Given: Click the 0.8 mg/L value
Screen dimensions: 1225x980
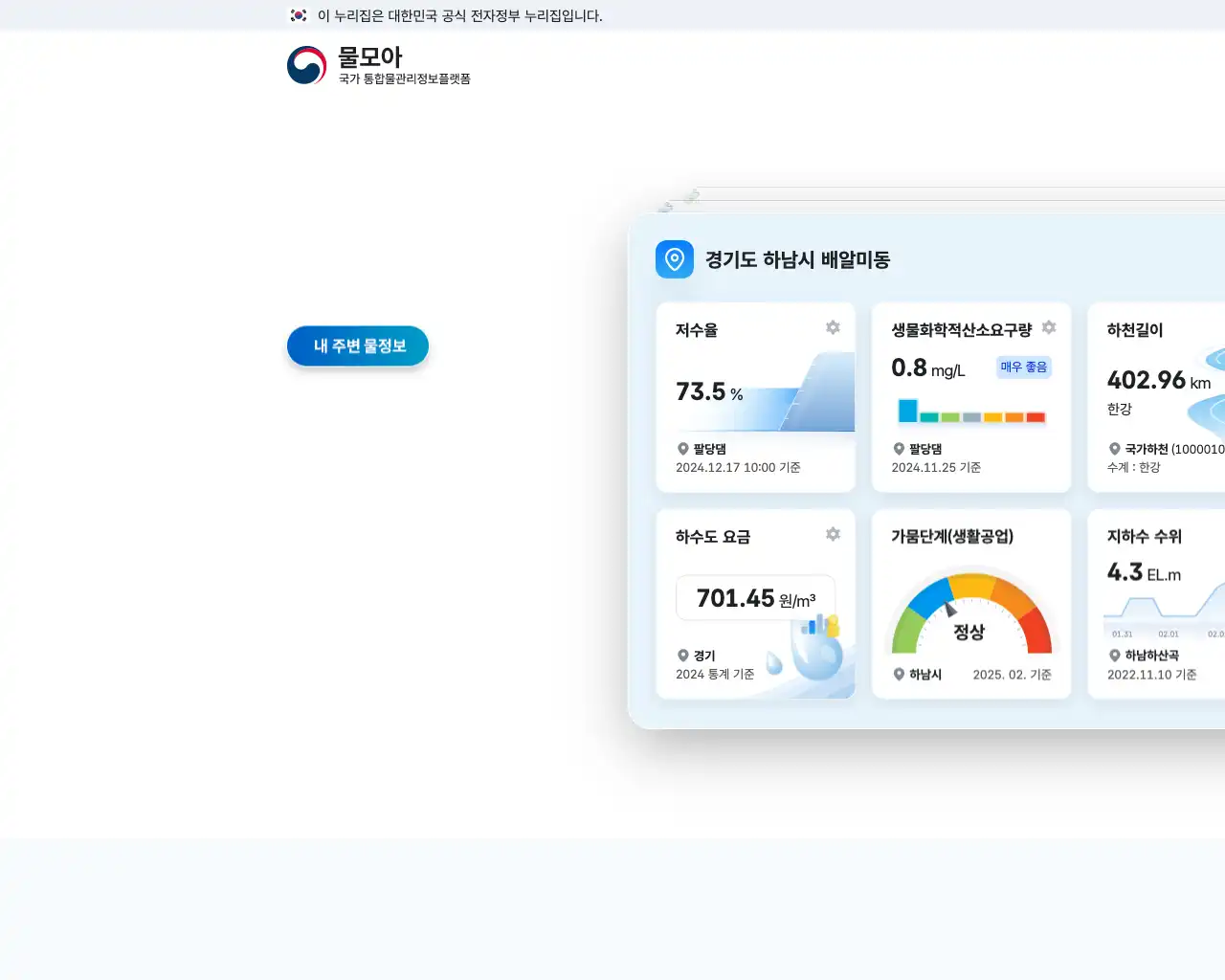Looking at the screenshot, I should (928, 368).
